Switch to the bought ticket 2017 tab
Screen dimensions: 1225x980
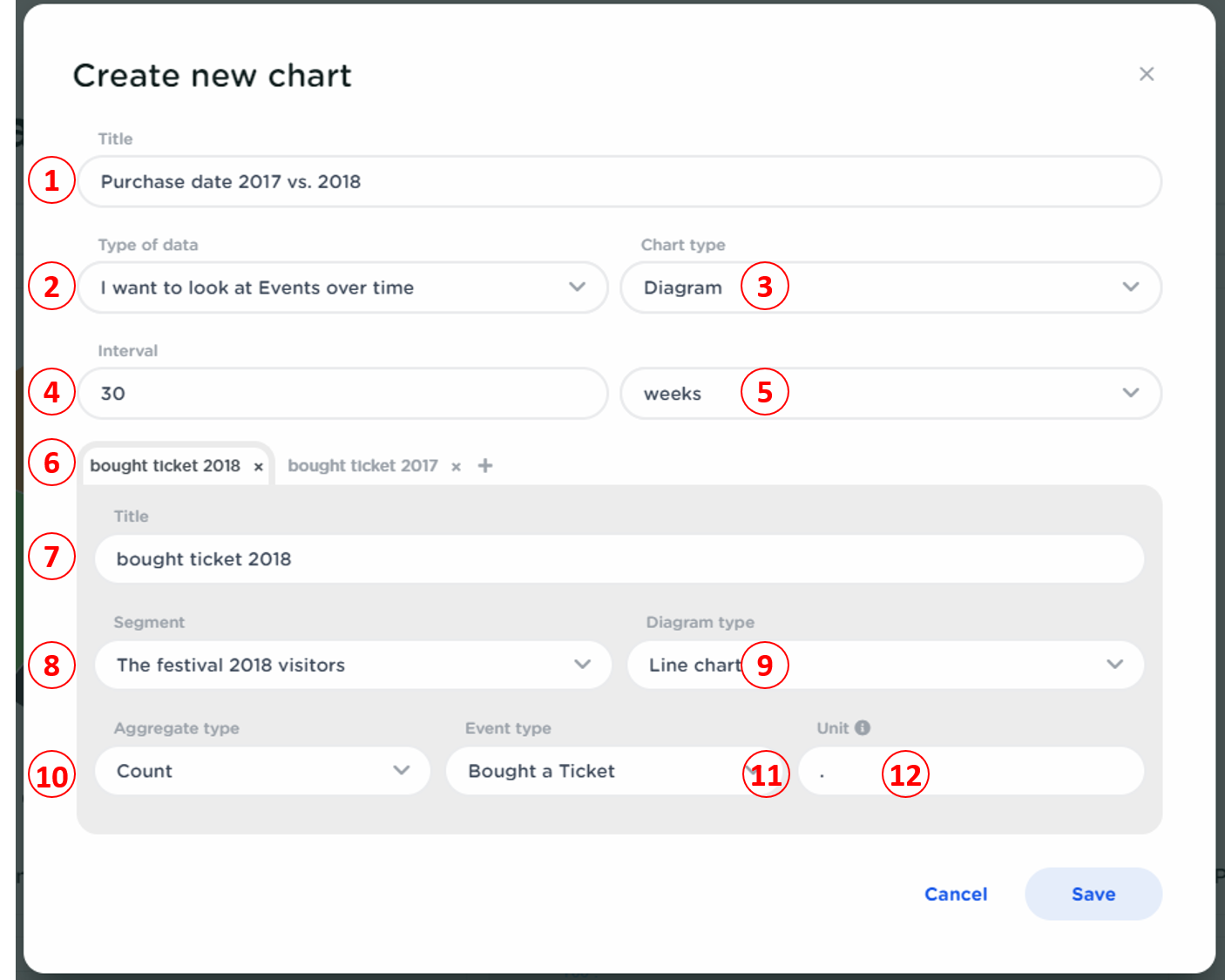(362, 466)
